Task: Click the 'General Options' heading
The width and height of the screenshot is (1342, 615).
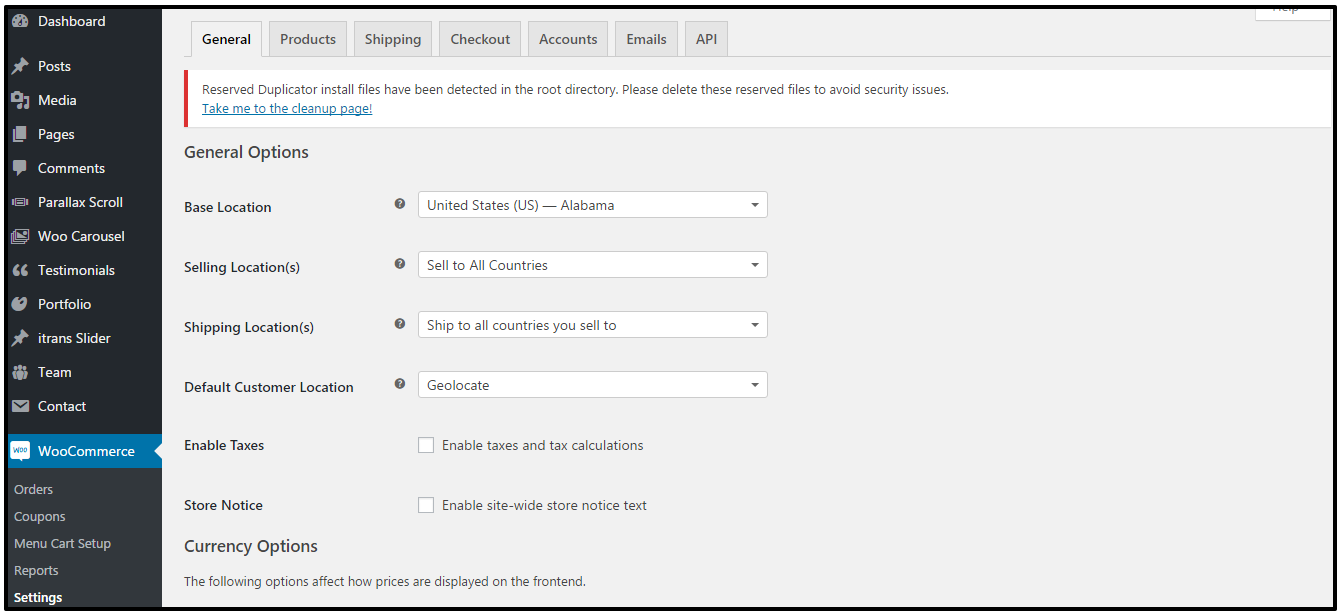Action: [x=246, y=152]
